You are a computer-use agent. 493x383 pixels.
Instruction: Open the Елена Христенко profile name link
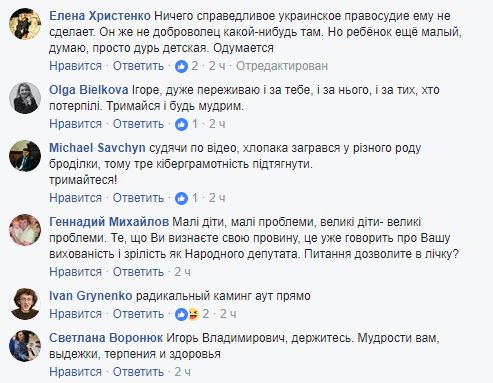100,16
